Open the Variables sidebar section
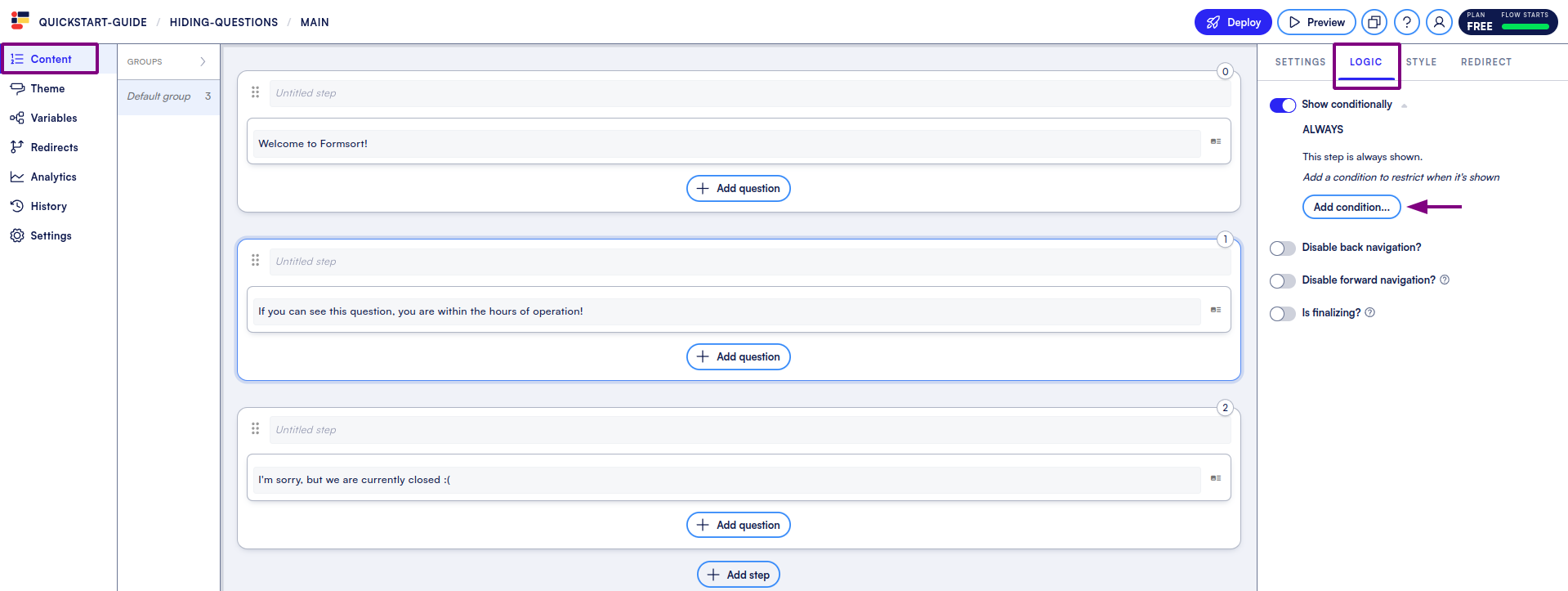1568x591 pixels. pos(53,118)
